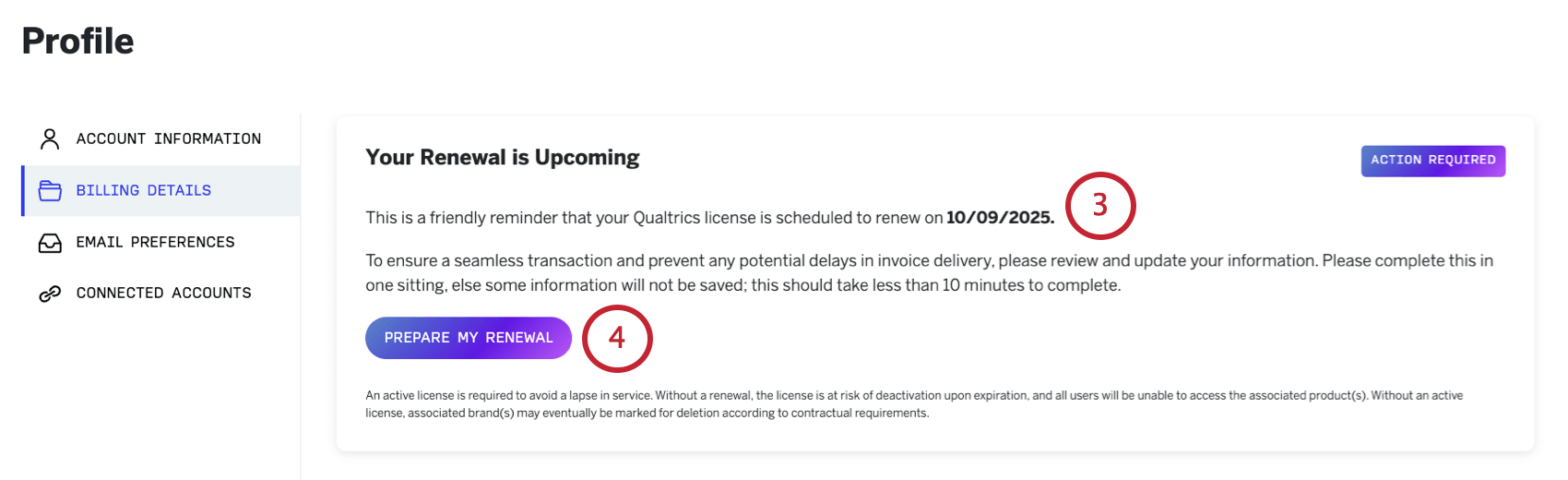
Task: Click the 'To ensure a seamless transaction' paragraph
Action: point(930,273)
